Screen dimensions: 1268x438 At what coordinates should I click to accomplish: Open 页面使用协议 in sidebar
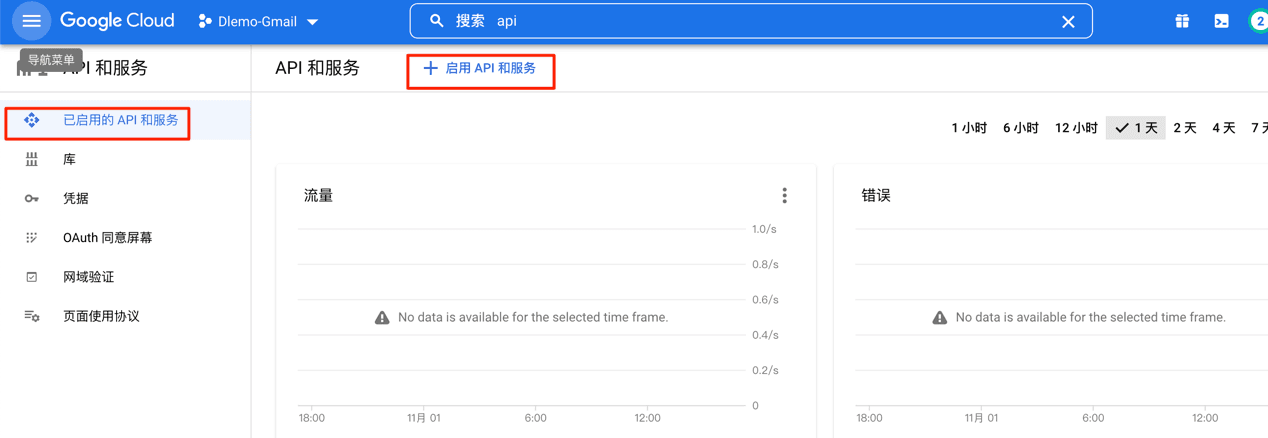[101, 316]
